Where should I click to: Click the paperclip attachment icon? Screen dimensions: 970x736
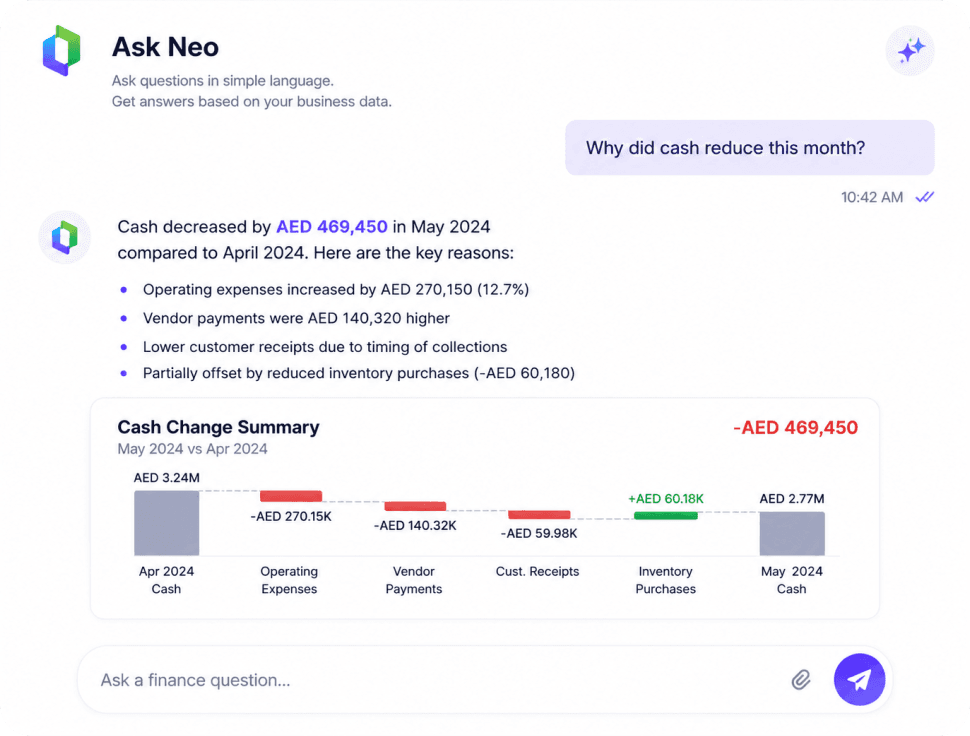point(800,680)
